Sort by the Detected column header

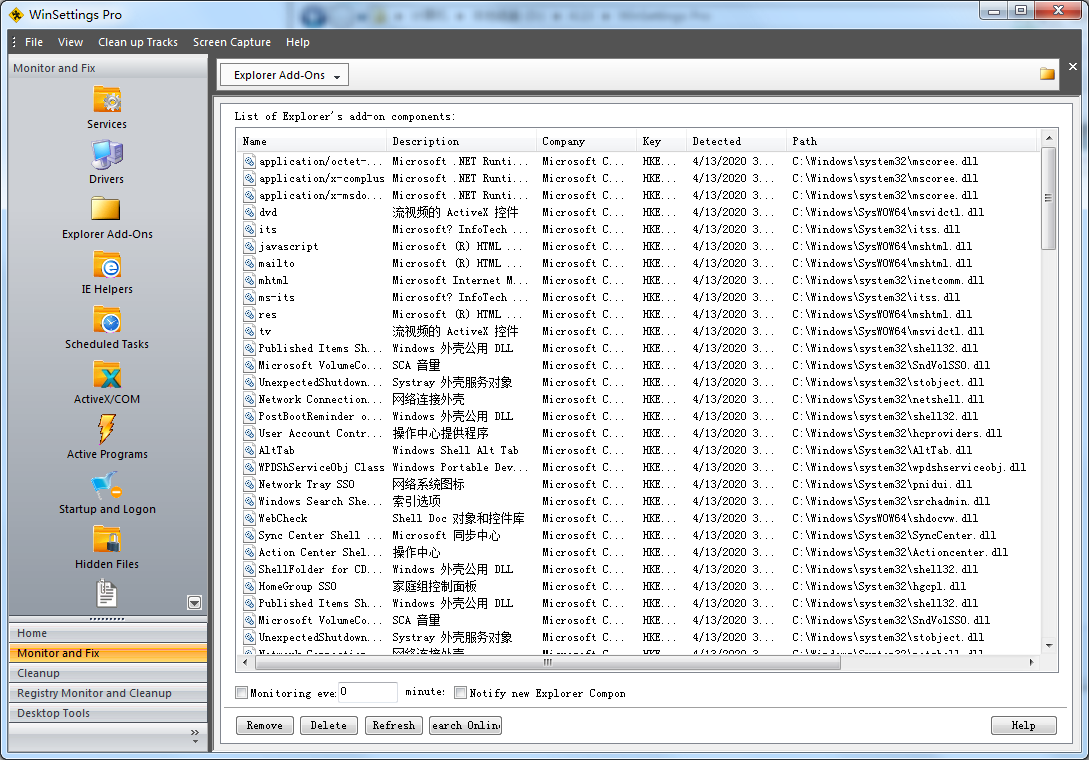coord(736,141)
